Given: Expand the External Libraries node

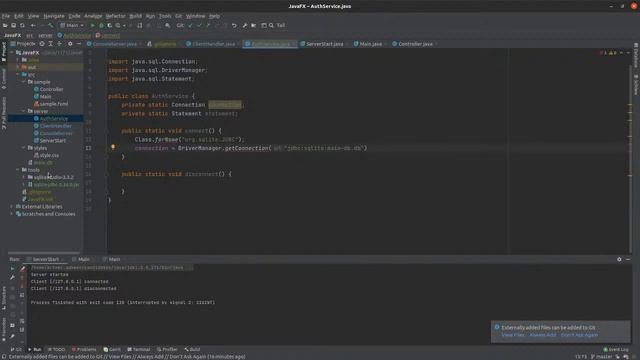Looking at the screenshot, I should coord(12,207).
